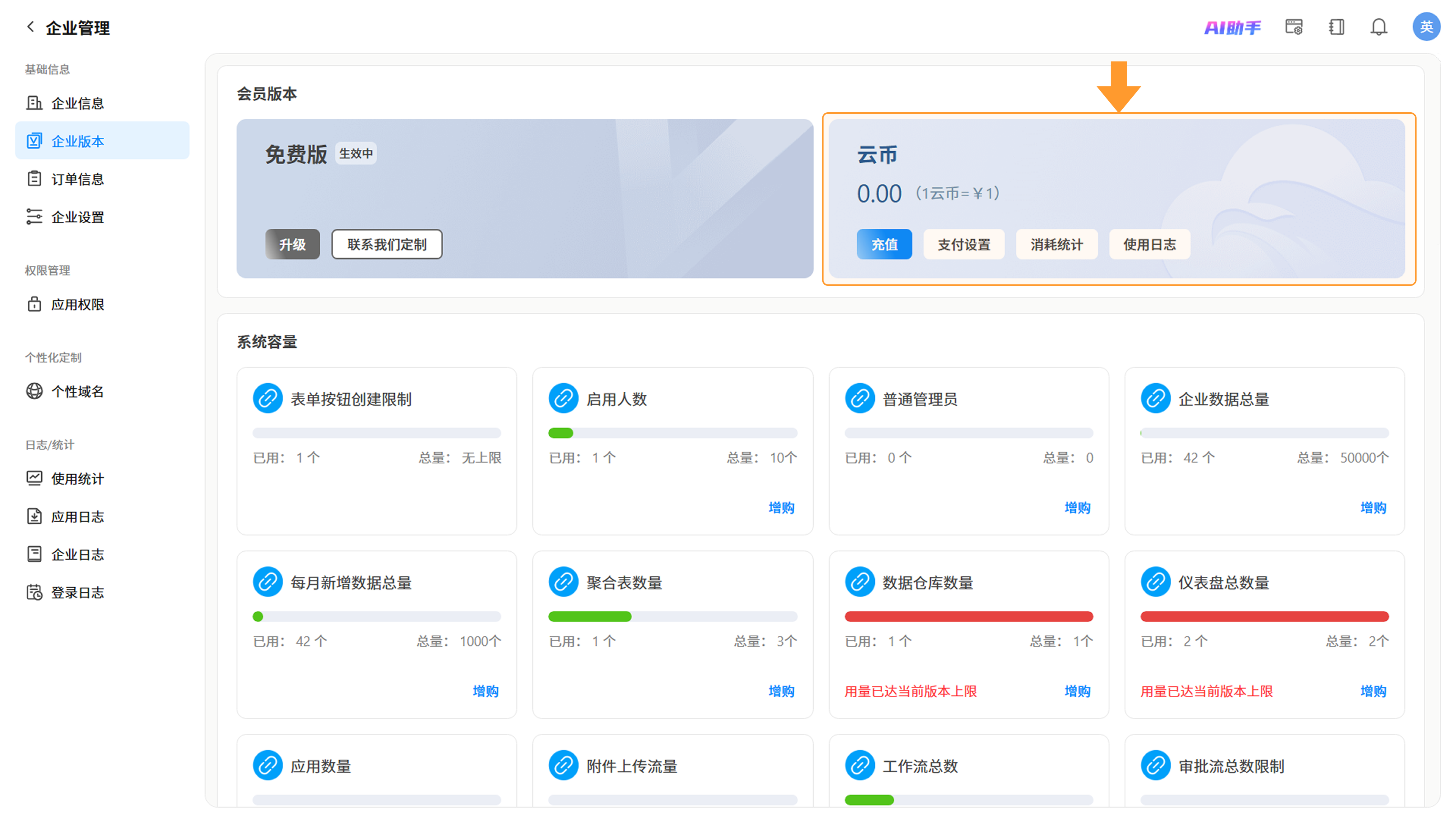Open the notifications bell
The height and width of the screenshot is (819, 1456).
pos(1379,27)
